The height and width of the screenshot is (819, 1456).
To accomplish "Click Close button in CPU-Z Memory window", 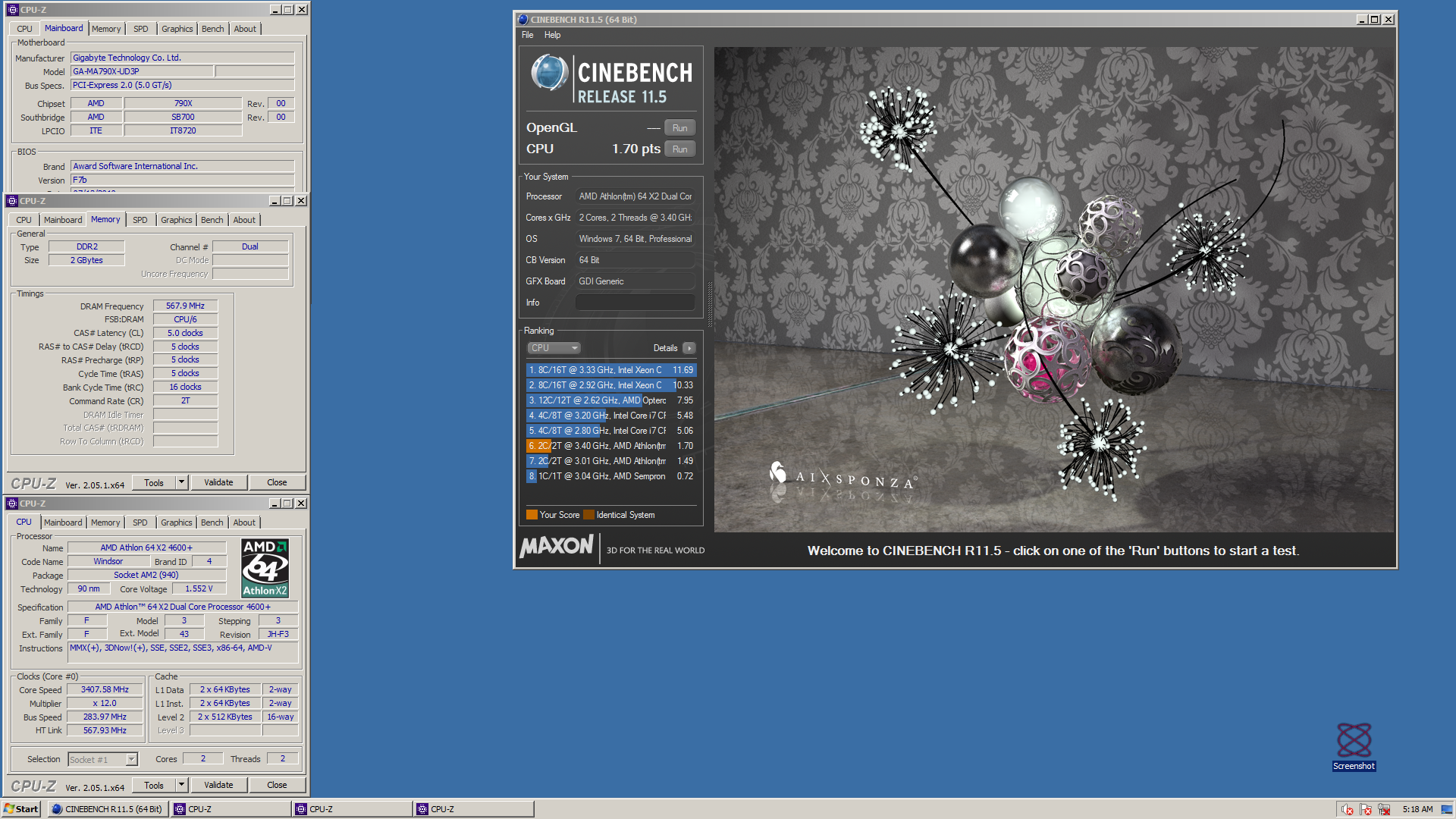I will click(x=277, y=482).
